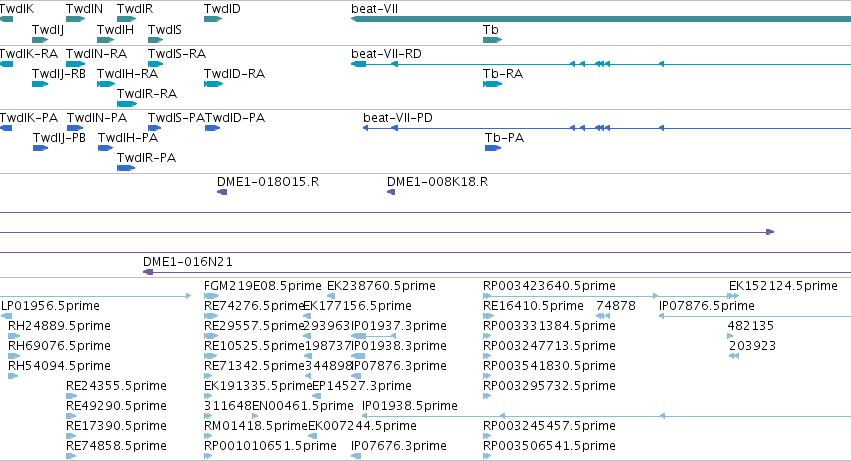Click EST IP01938.5prime

point(410,406)
